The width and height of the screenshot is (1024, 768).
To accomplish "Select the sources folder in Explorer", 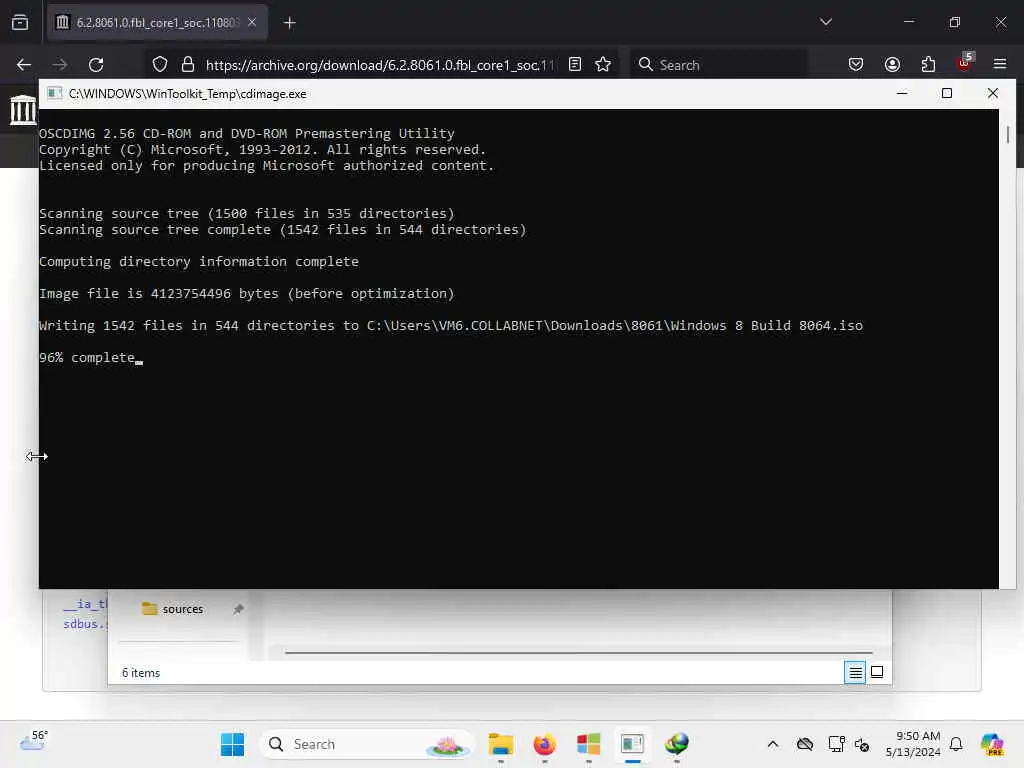I will pos(172,609).
